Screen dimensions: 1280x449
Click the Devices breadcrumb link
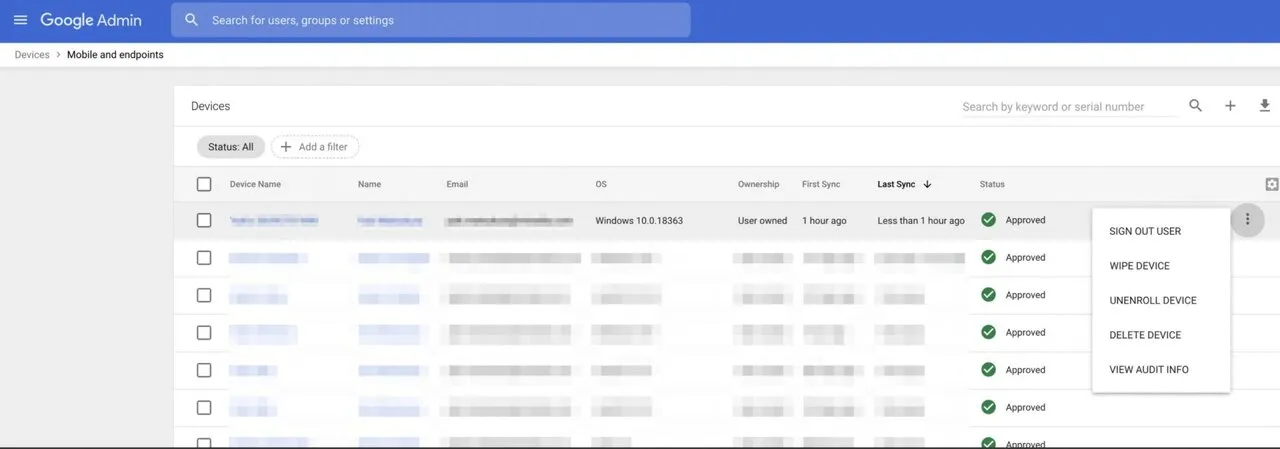(32, 55)
